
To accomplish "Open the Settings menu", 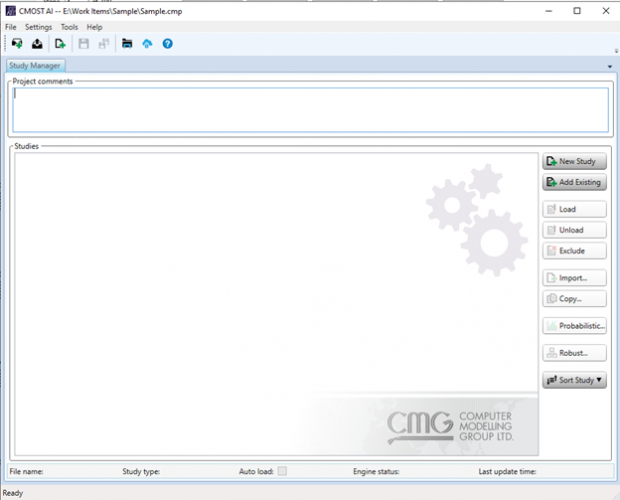I will click(39, 27).
